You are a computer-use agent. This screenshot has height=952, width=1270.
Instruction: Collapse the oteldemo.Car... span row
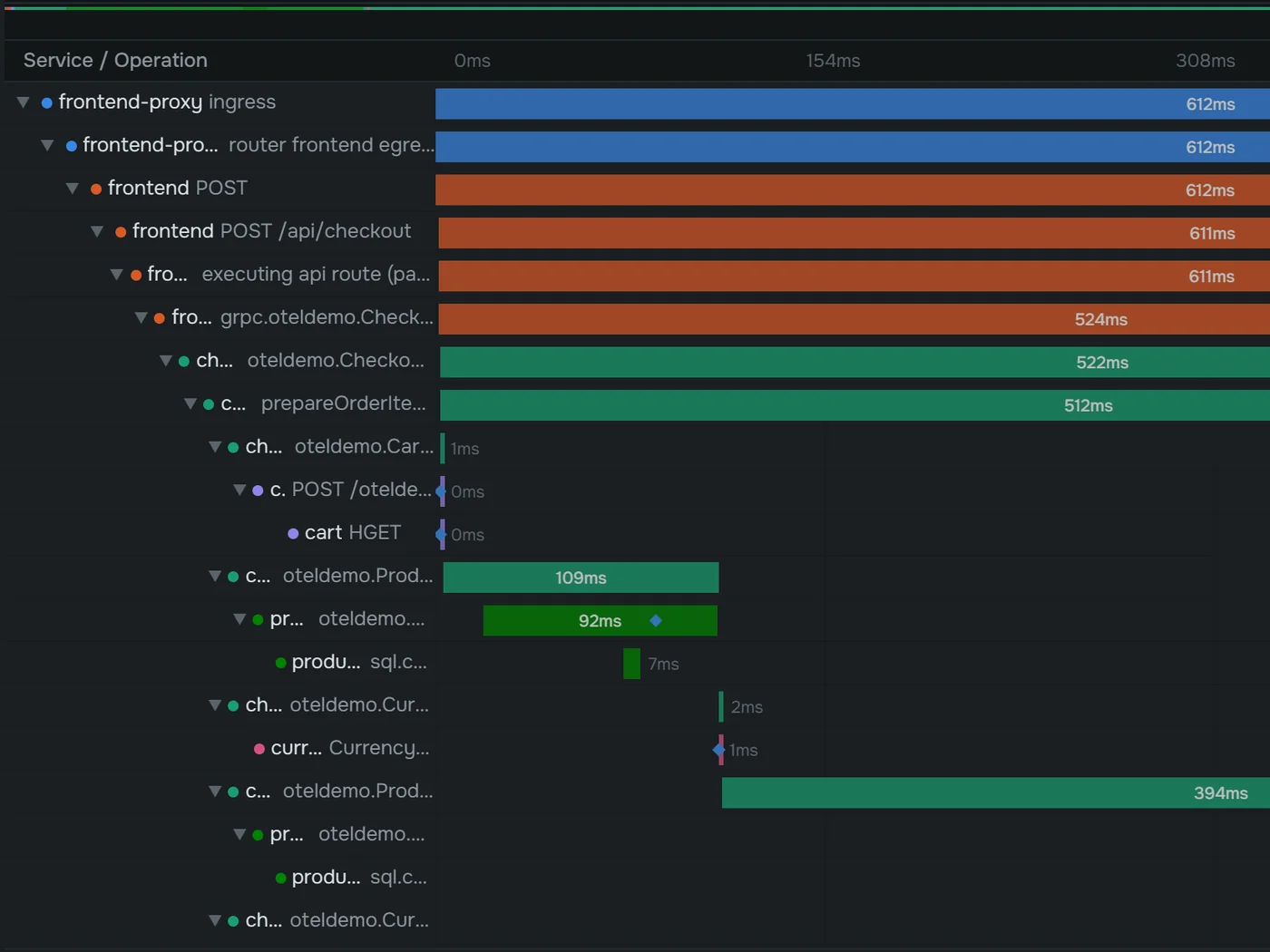point(215,447)
